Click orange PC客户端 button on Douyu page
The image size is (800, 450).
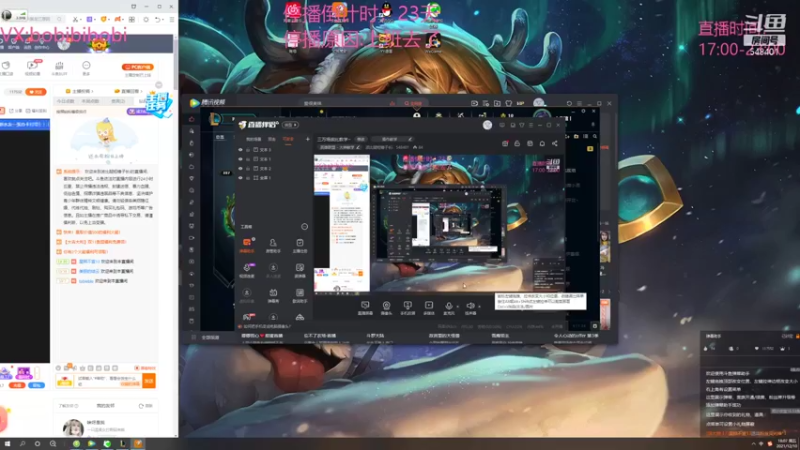[137, 67]
